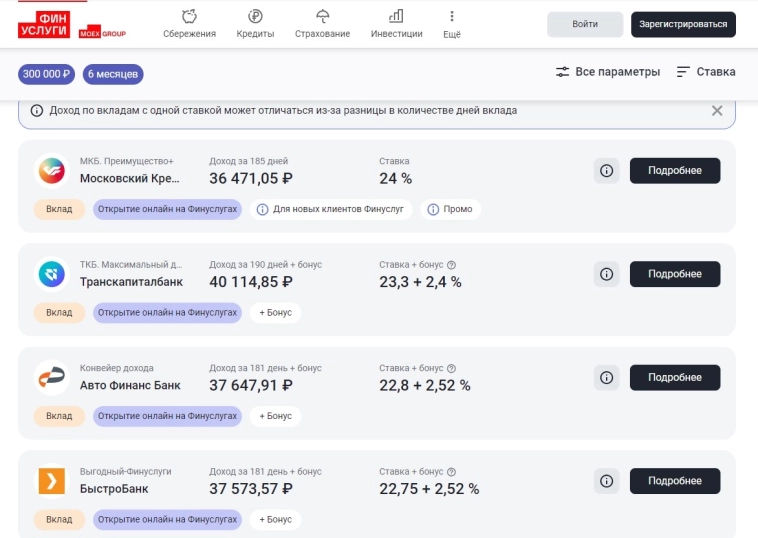Screen dimensions: 758x538
Task: Click info icon for Московский Кредитный deposit
Action: tap(606, 171)
